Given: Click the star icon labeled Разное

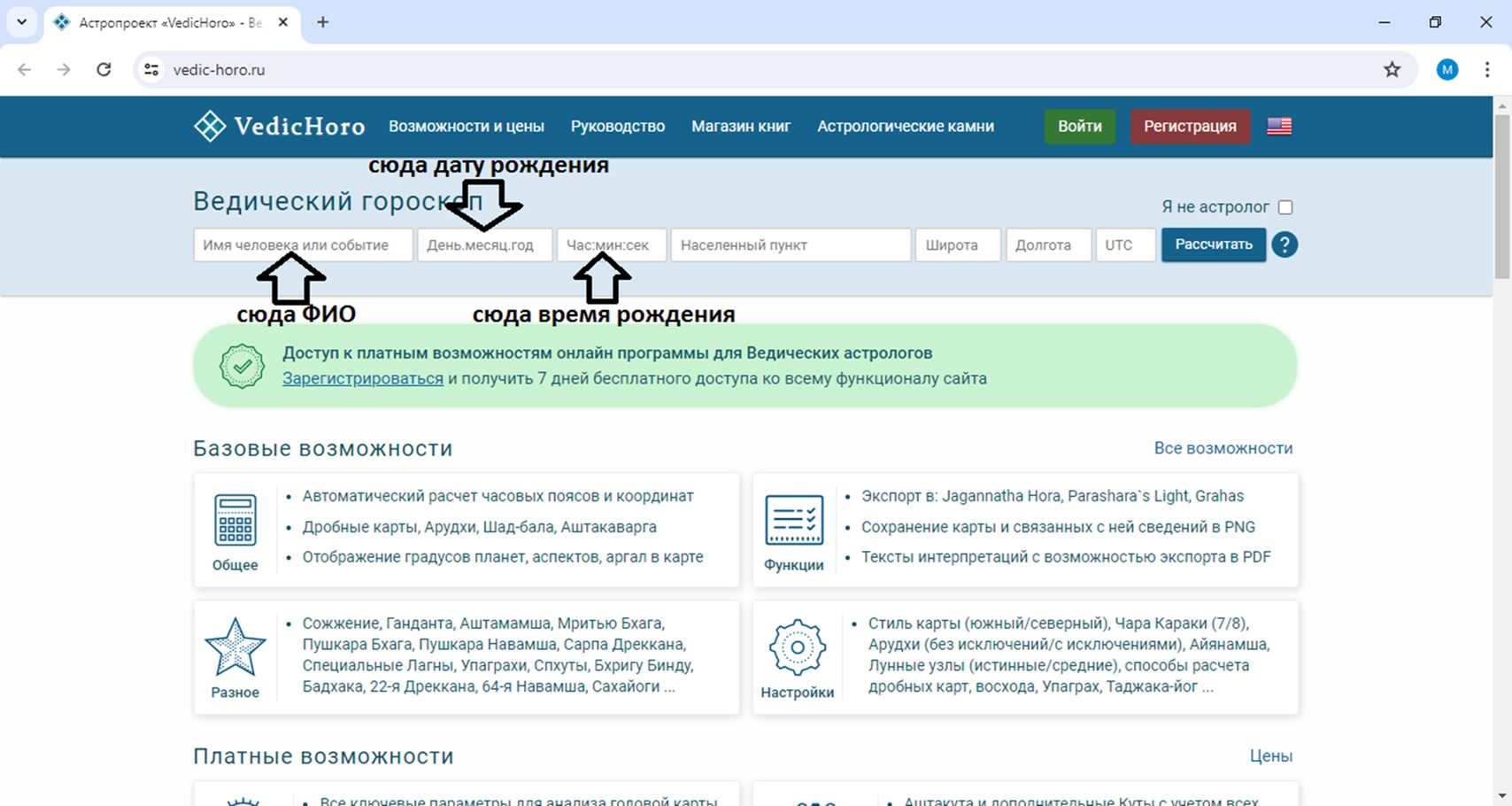Looking at the screenshot, I should point(235,647).
